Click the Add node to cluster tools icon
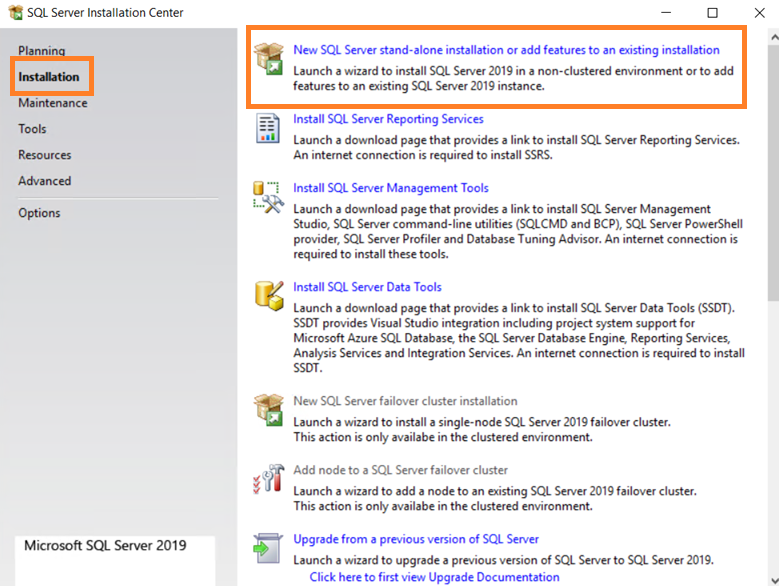The width and height of the screenshot is (779, 586). [268, 479]
